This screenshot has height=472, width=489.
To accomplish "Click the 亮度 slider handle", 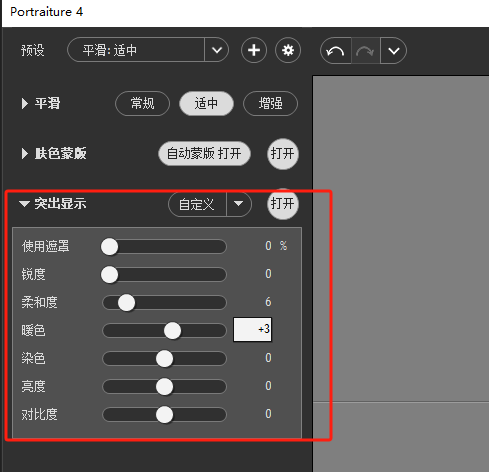I will pos(164,387).
